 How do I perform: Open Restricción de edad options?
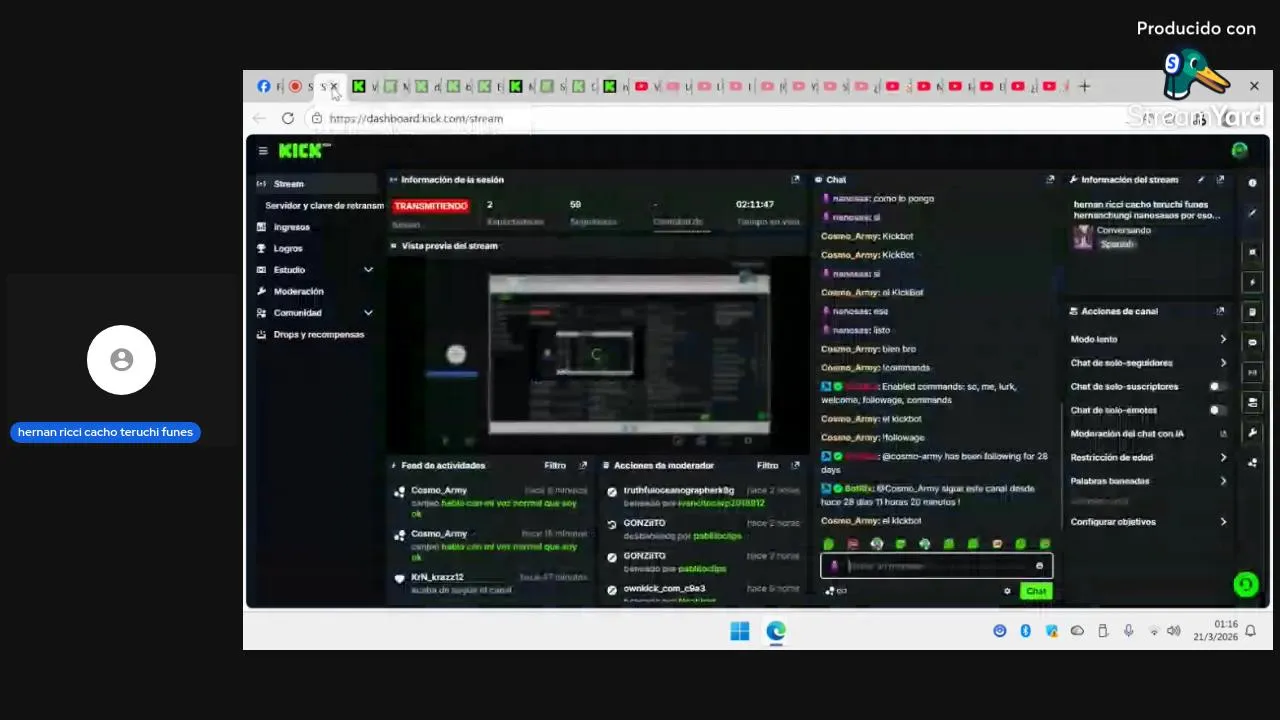point(1148,457)
